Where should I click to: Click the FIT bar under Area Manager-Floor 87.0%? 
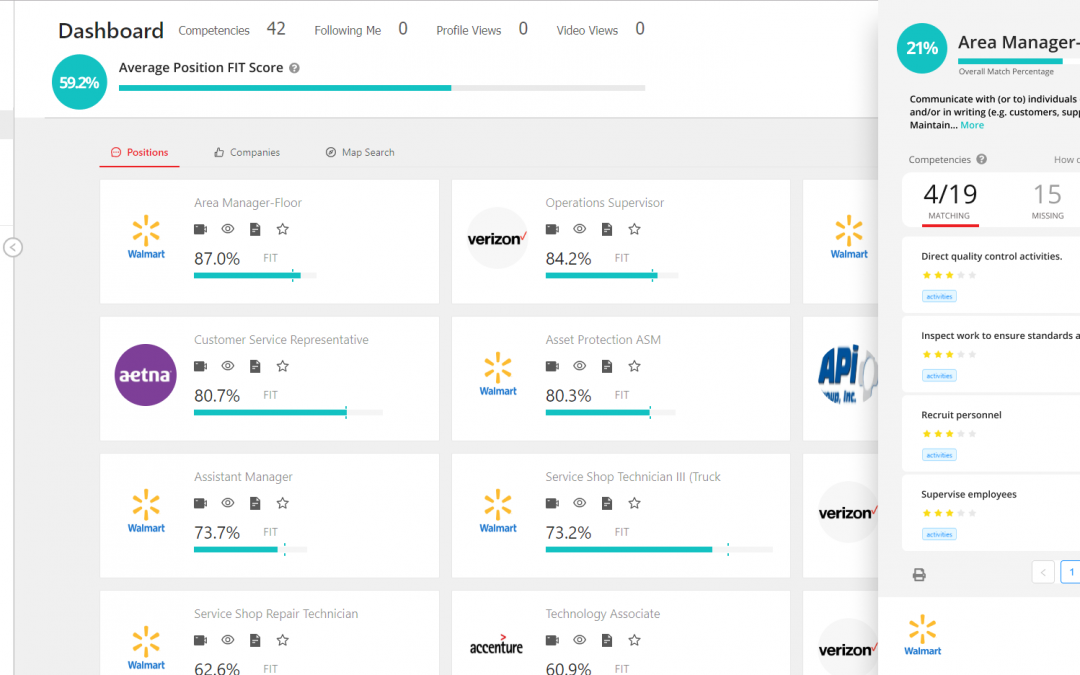pos(256,276)
